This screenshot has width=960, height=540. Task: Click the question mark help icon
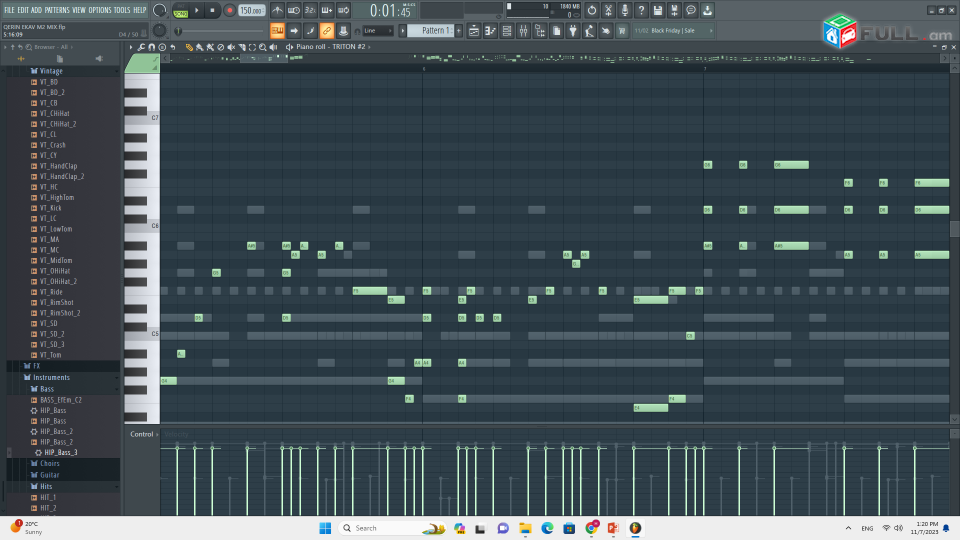641,10
